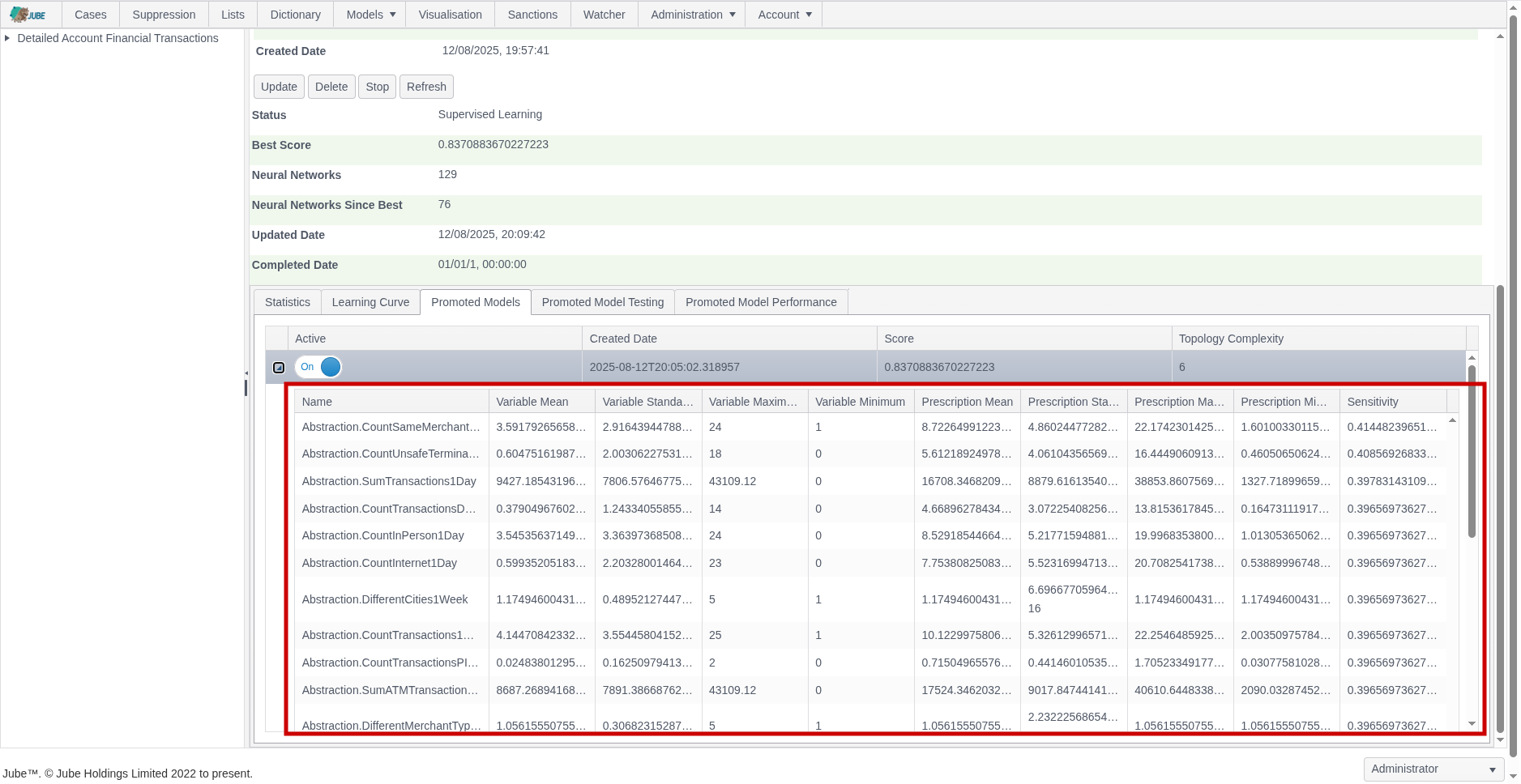
Task: Sort by the Sensitivity column header
Action: (x=1393, y=402)
